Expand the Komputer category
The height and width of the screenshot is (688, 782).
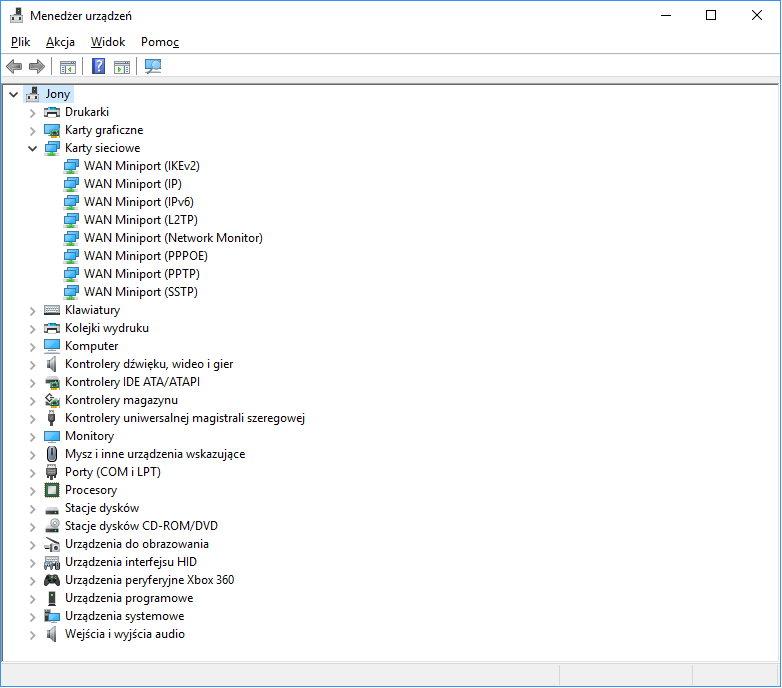tap(32, 346)
